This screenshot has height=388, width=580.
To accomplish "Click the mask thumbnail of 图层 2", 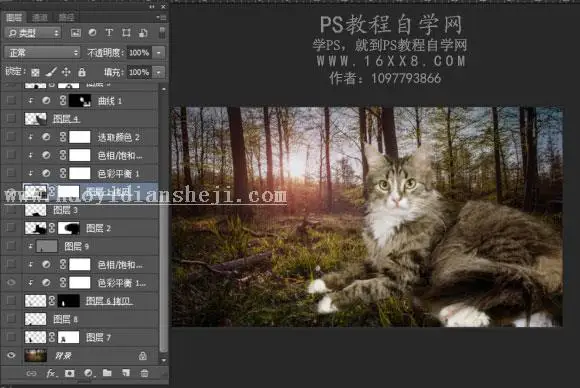I will 69,228.
